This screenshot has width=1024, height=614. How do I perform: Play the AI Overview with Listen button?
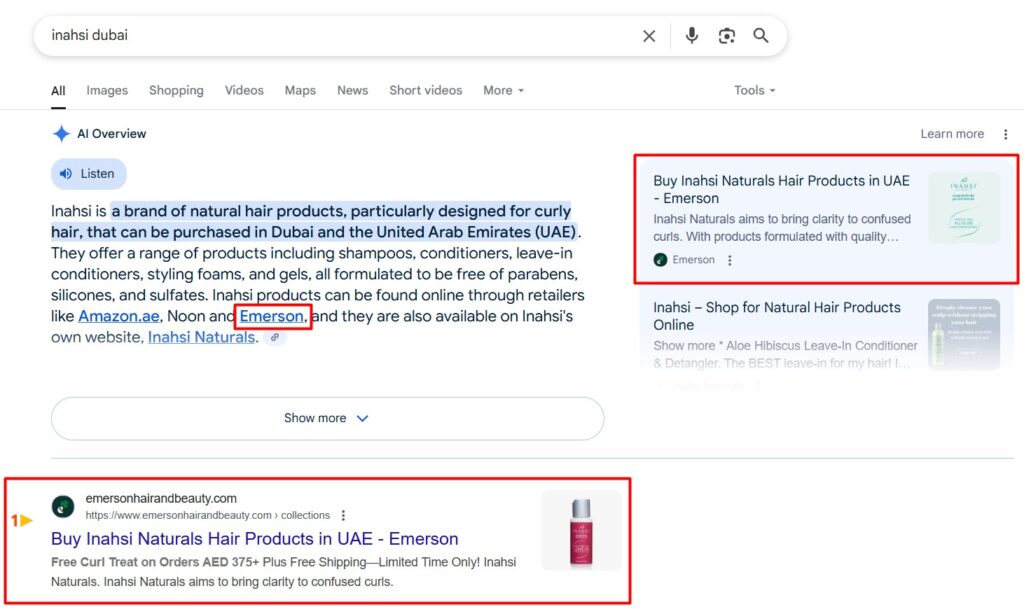[x=89, y=174]
